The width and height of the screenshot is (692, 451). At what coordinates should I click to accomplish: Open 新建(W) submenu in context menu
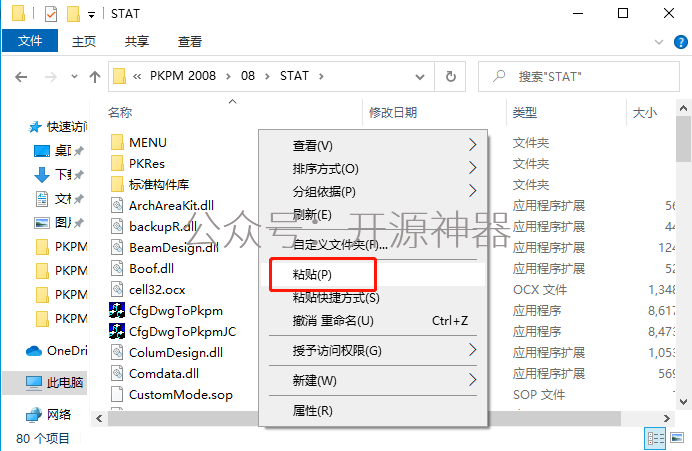click(x=373, y=380)
